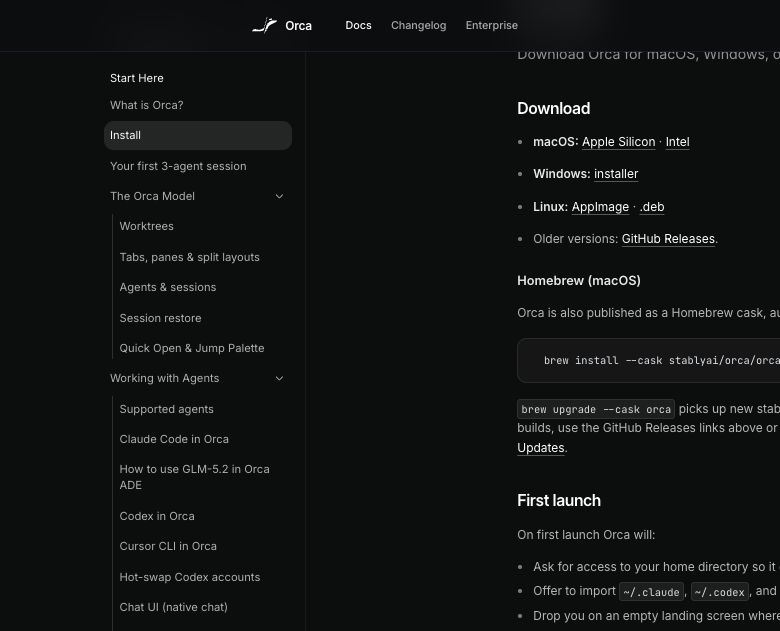Open the Docs navigation item
This screenshot has height=631, width=780.
(358, 25)
